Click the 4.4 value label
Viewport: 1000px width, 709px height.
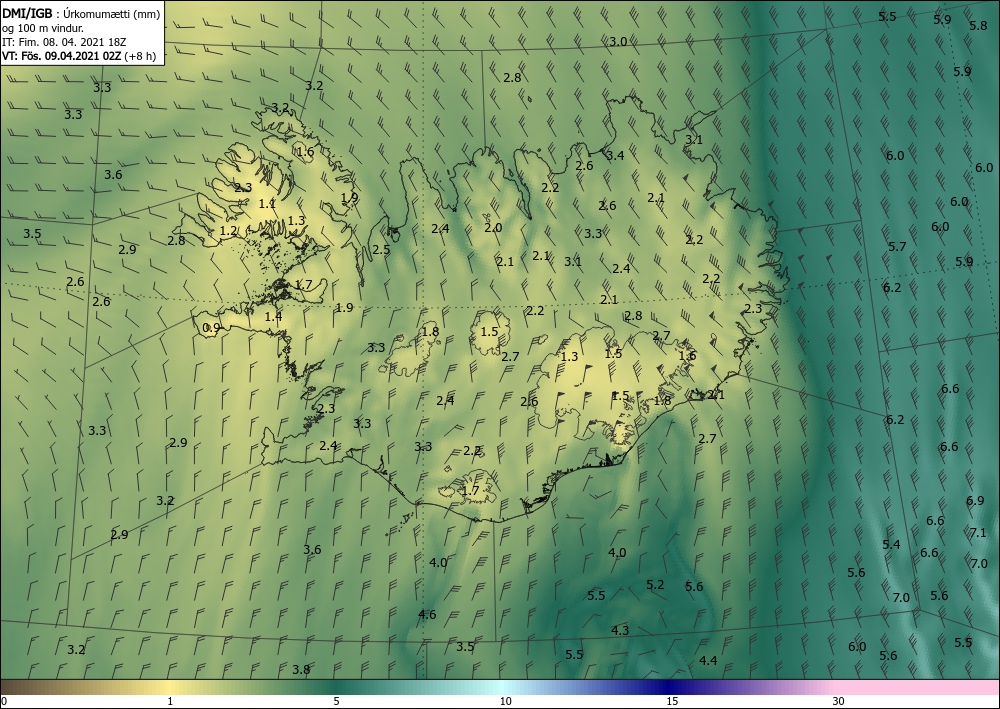point(708,661)
